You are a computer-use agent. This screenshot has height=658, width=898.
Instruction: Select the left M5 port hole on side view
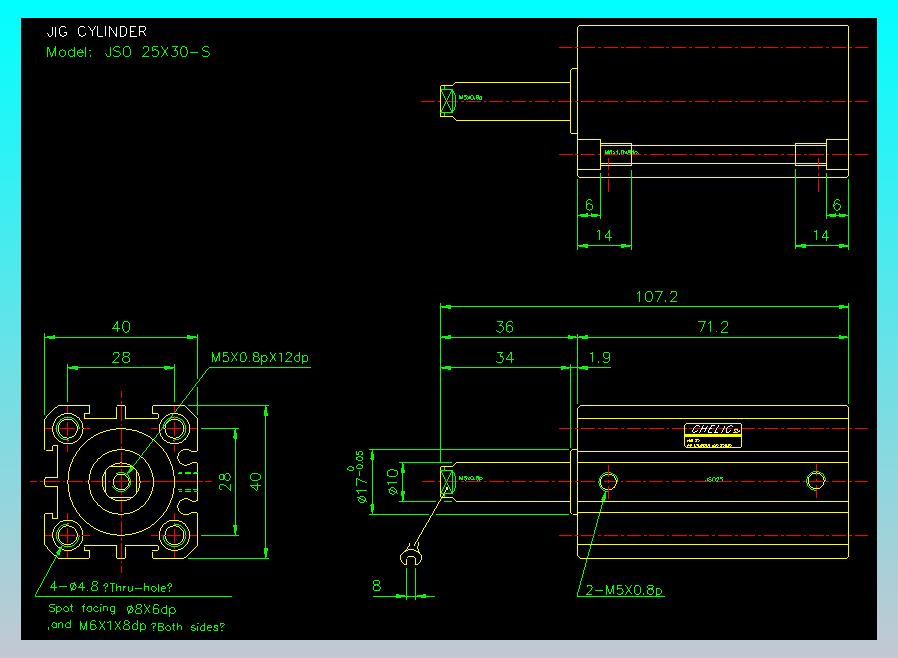[x=607, y=481]
